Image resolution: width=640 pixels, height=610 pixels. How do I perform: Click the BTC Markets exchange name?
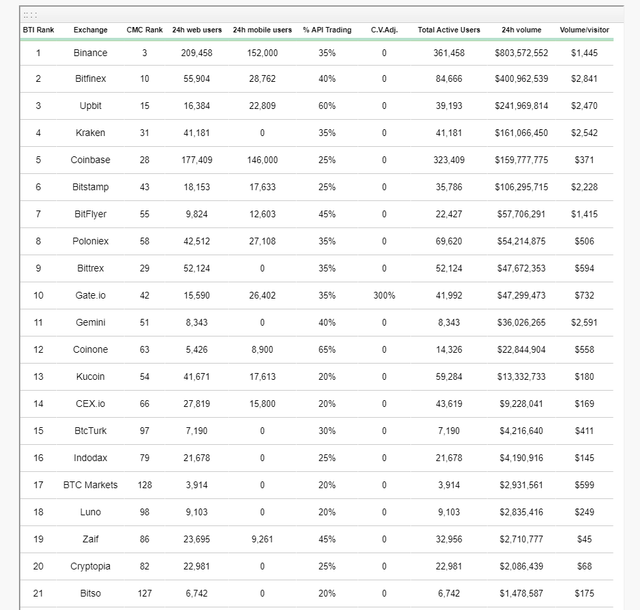point(90,485)
